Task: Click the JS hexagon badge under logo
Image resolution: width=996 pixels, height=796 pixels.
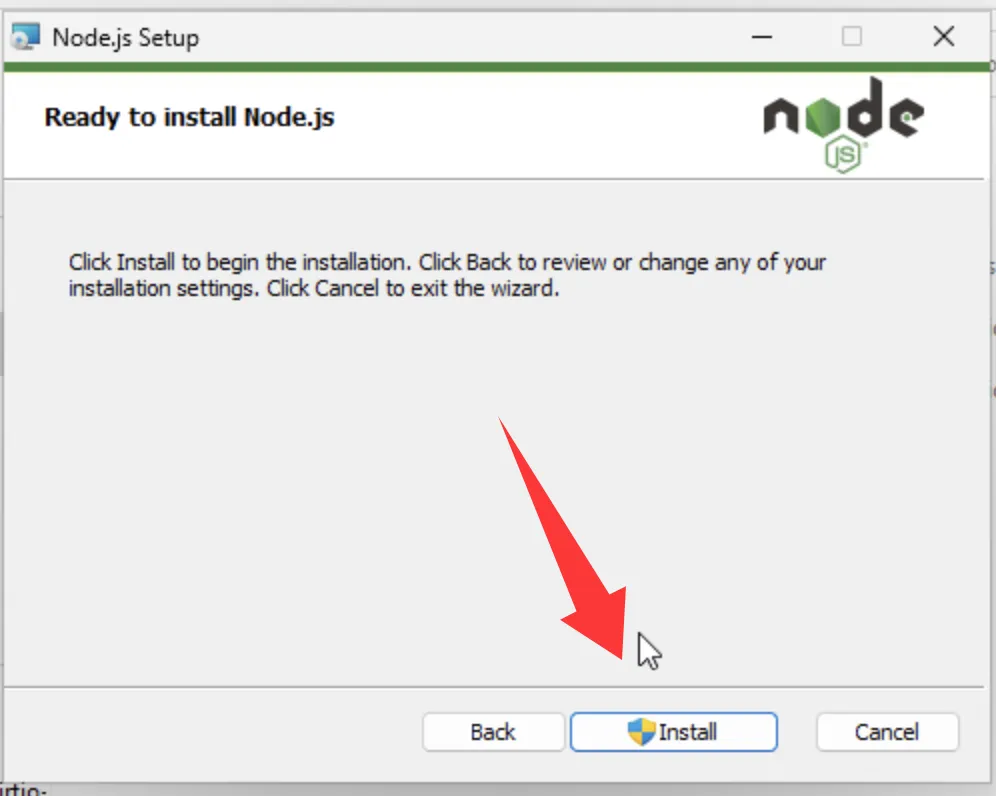Action: click(x=843, y=154)
